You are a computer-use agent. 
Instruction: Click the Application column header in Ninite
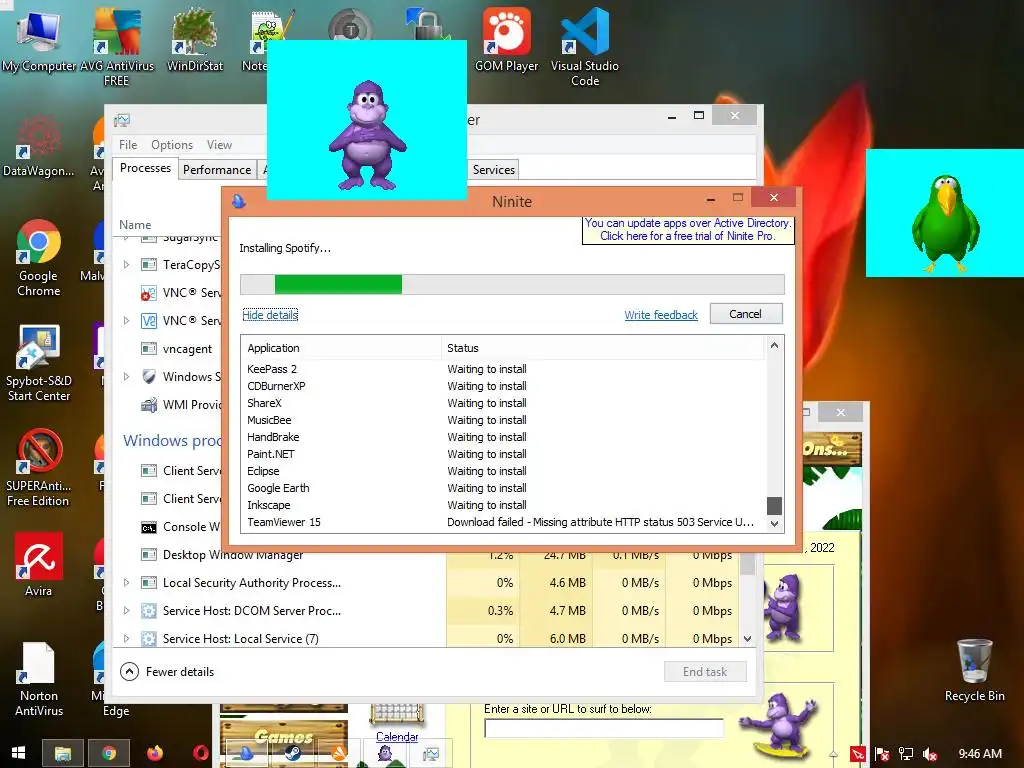[x=342, y=348]
